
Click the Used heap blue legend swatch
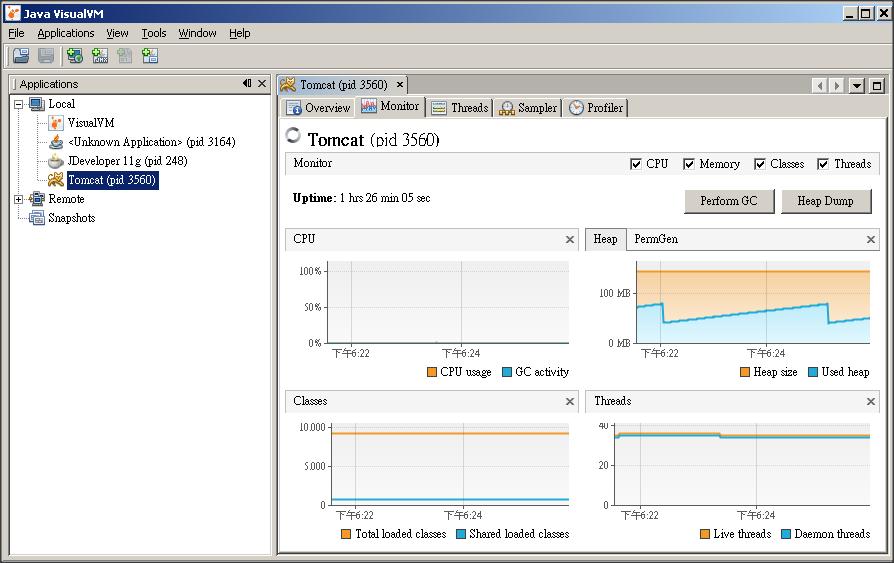[813, 372]
